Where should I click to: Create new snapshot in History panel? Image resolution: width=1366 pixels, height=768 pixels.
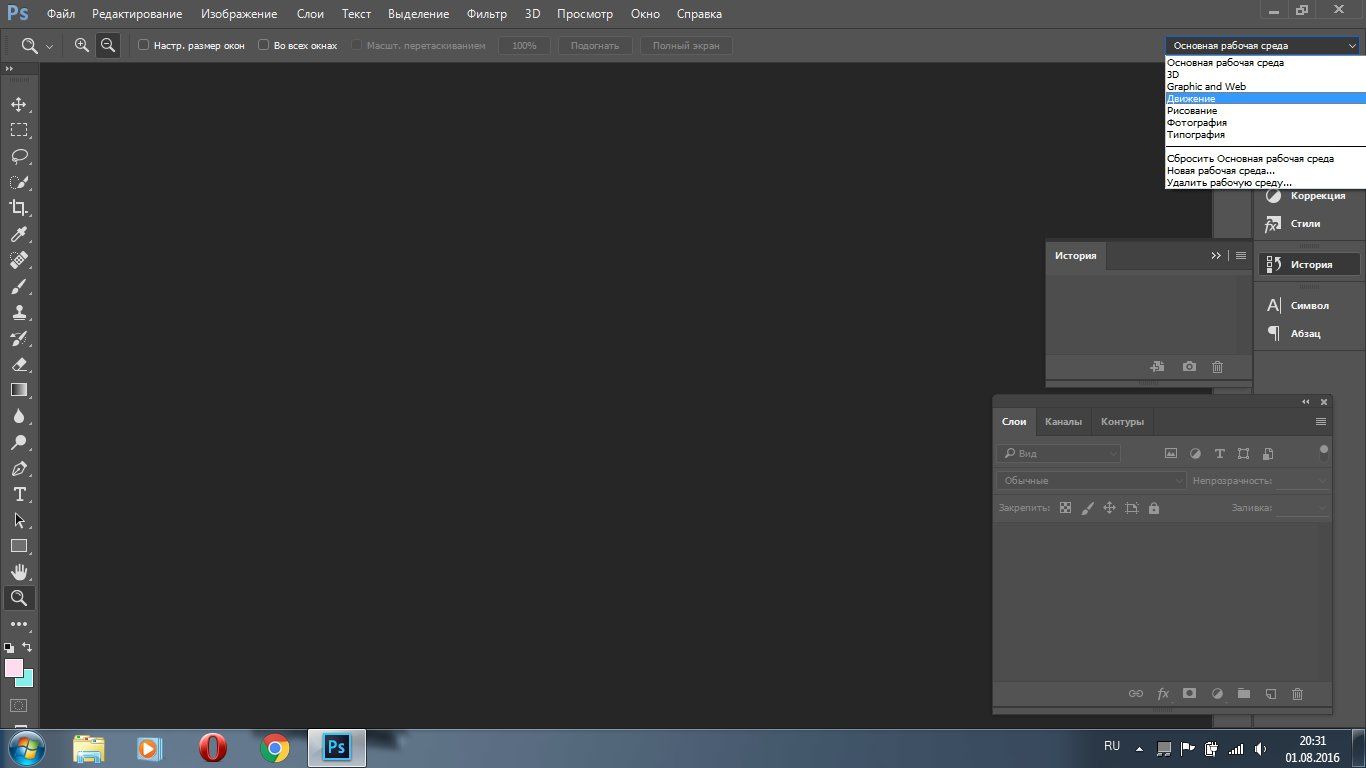[x=1189, y=367]
